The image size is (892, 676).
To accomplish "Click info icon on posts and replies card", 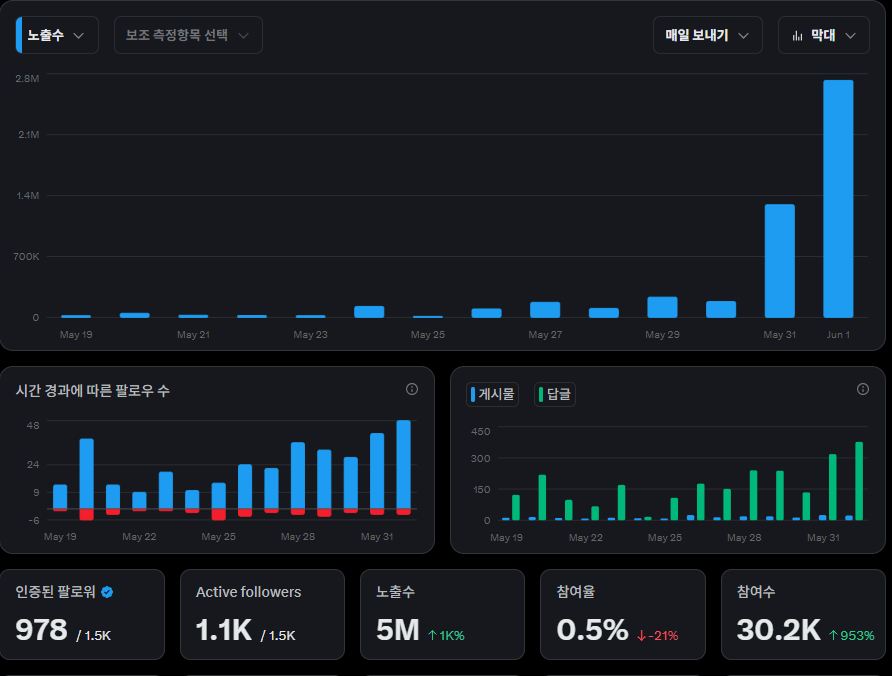I will pos(863,389).
